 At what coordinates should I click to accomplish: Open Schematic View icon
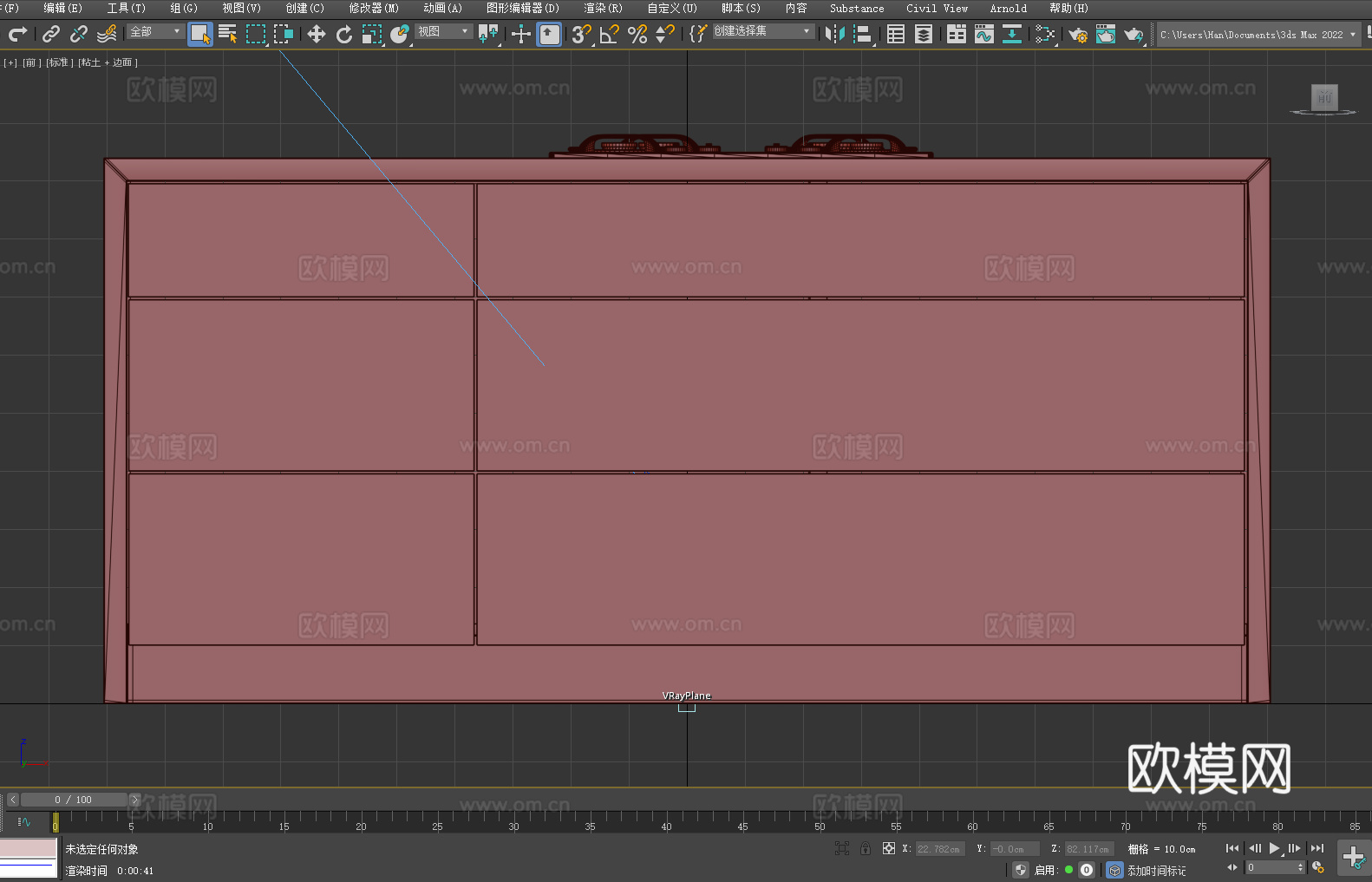pyautogui.click(x=1045, y=34)
